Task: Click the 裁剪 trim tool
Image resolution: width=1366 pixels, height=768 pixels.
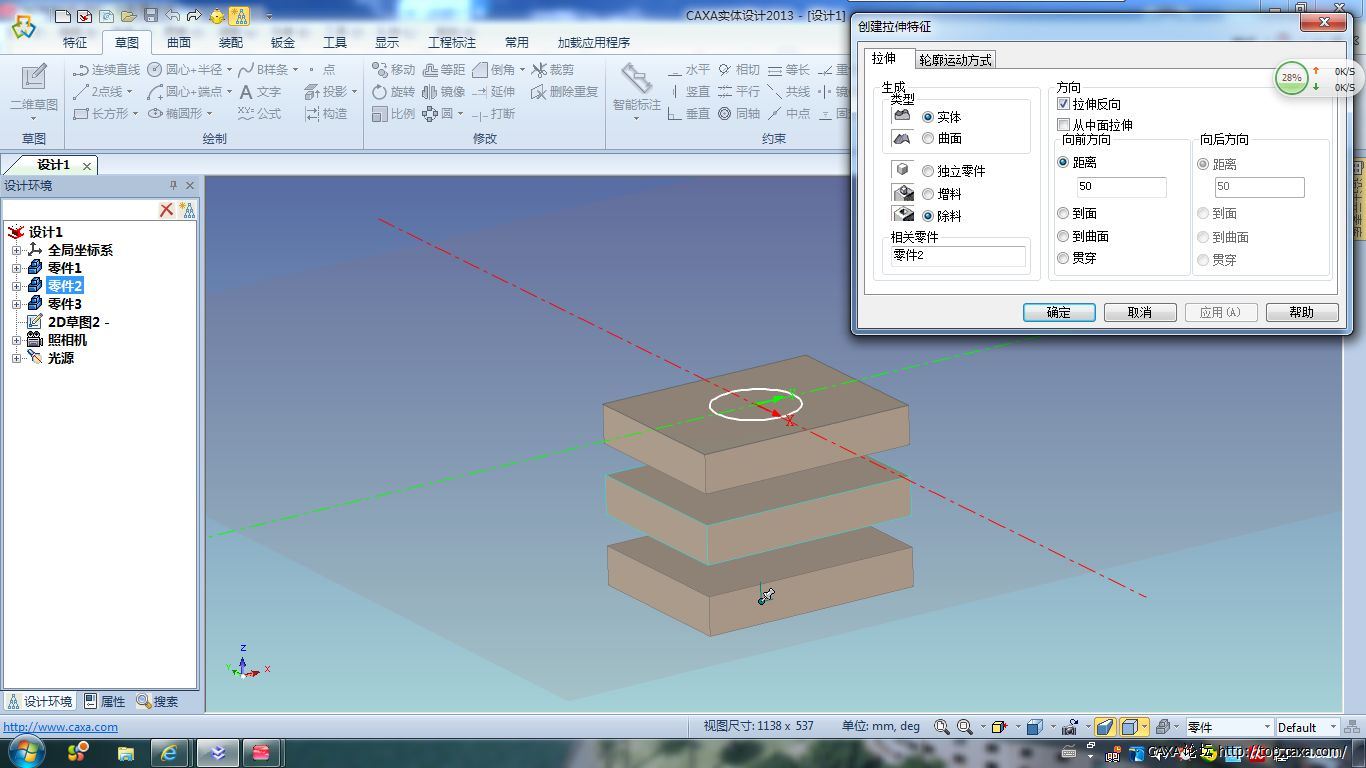Action: tap(552, 70)
